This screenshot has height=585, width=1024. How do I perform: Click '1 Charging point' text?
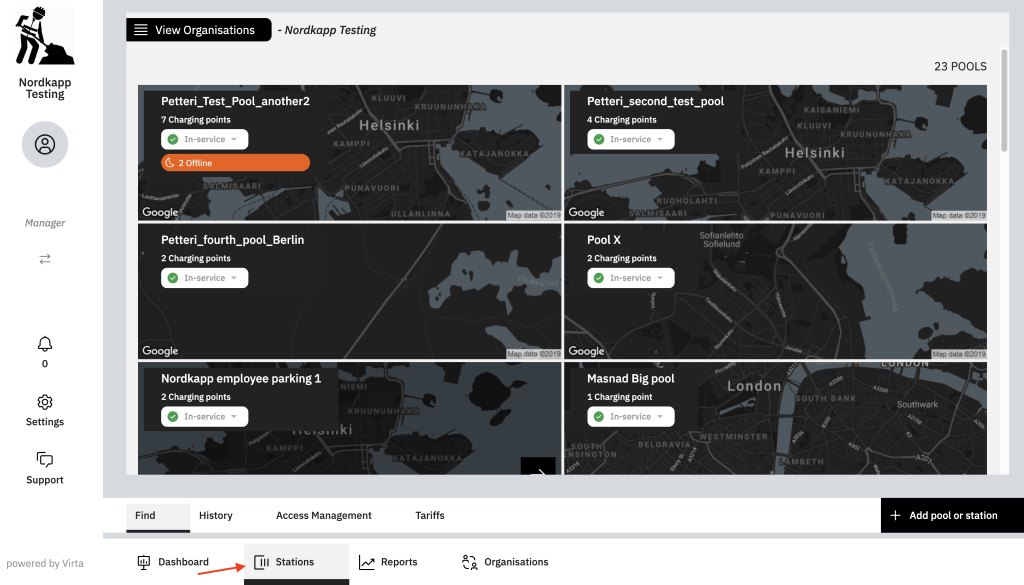[620, 397]
